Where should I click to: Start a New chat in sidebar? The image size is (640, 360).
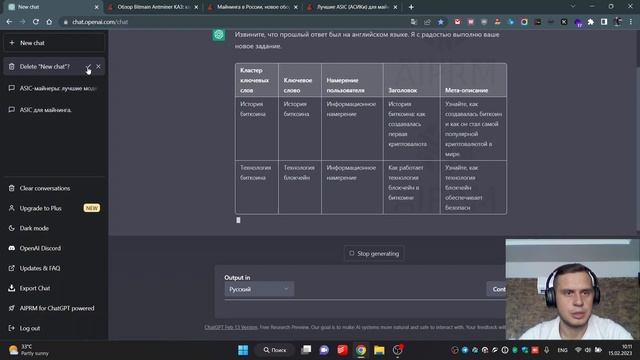[x=53, y=43]
